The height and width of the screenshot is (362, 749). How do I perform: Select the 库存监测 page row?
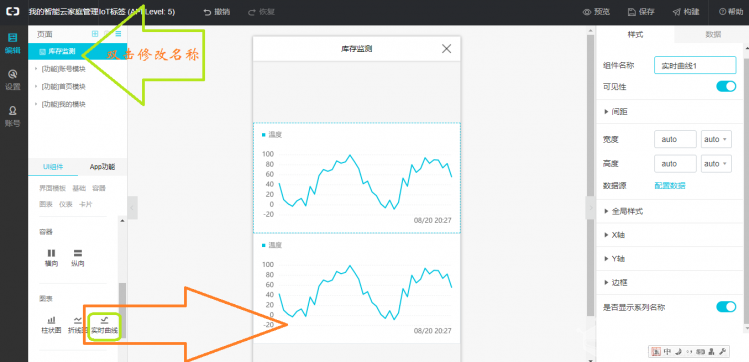coord(77,51)
